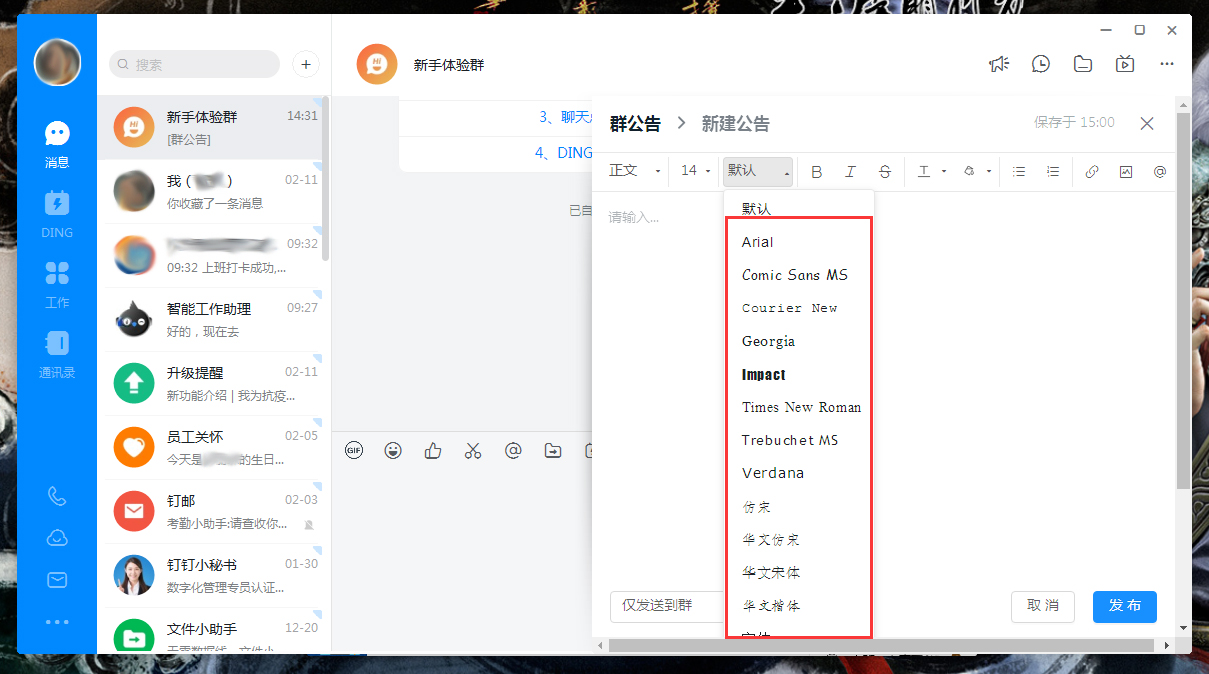
Task: Click the 发布 publish button
Action: pos(1124,607)
